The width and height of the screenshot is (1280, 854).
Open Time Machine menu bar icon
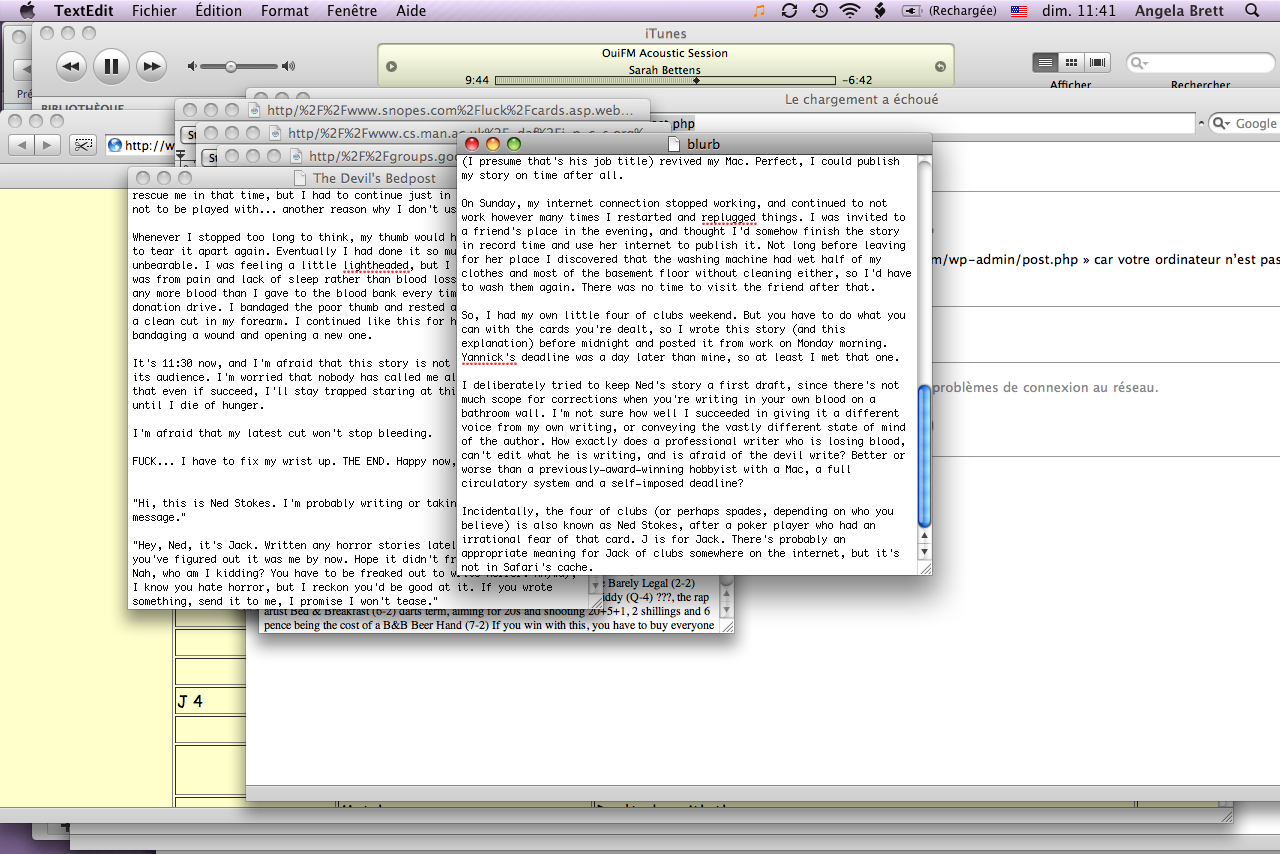point(820,11)
